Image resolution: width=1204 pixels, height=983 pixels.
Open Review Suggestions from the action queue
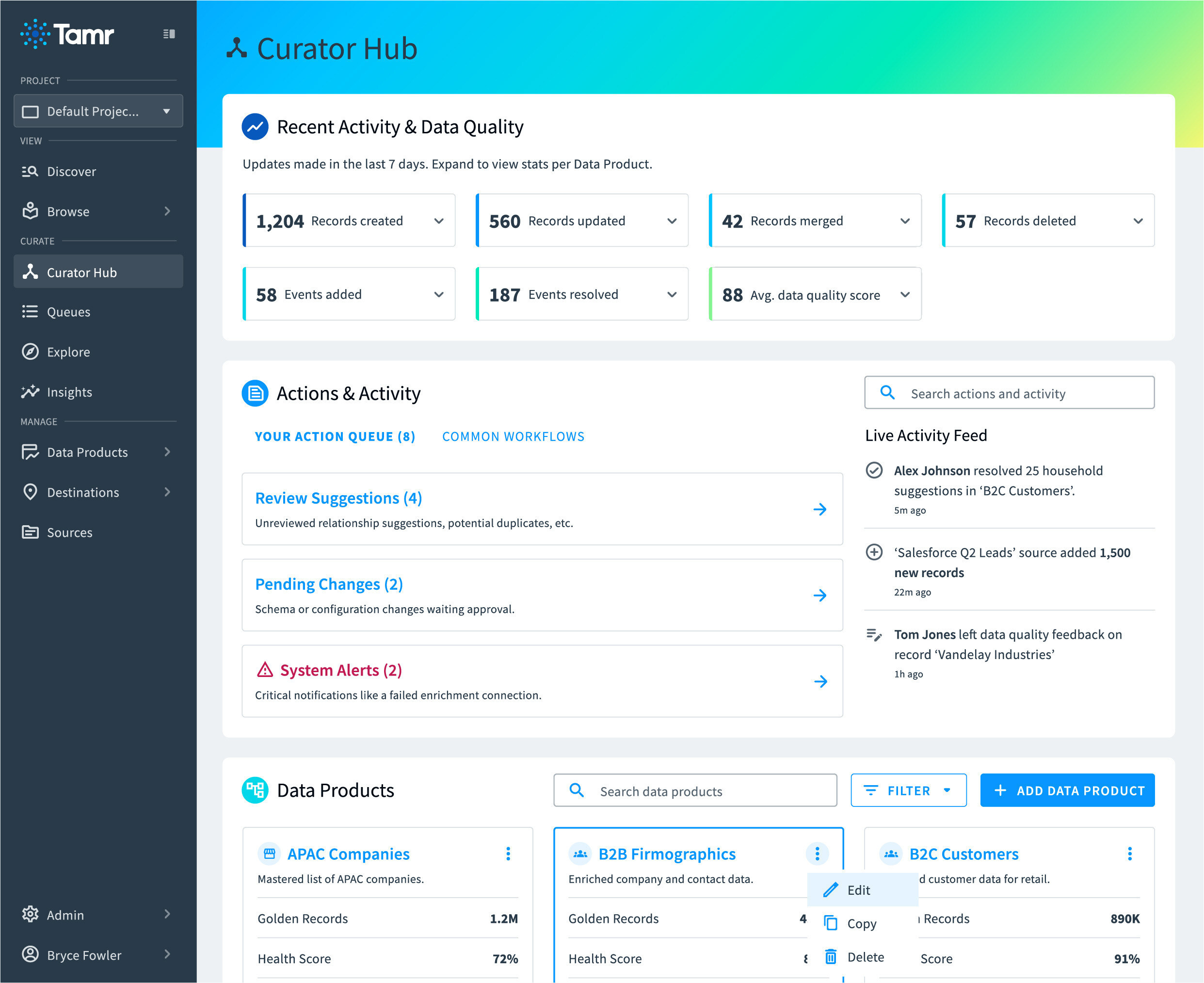point(338,498)
